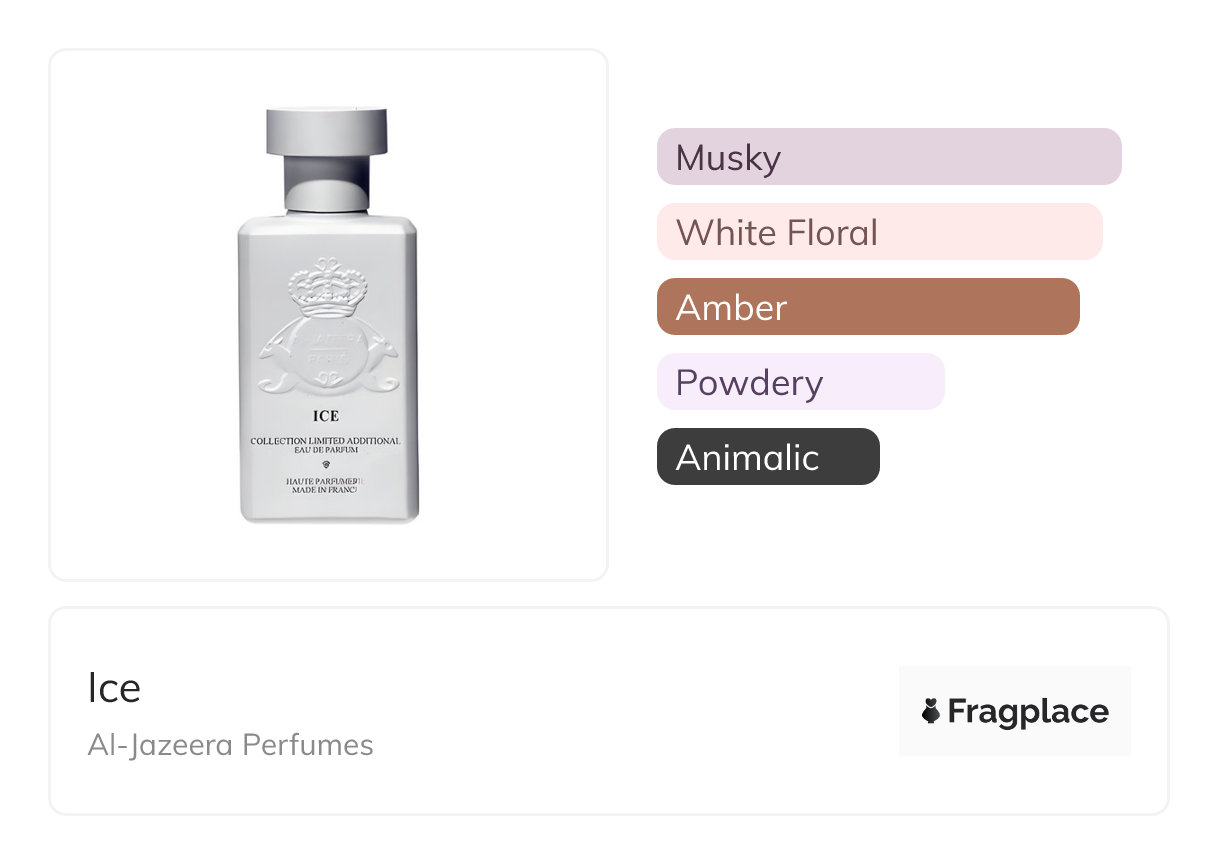This screenshot has width=1218, height=864.
Task: Select the Musky accord bar
Action: pyautogui.click(x=888, y=157)
